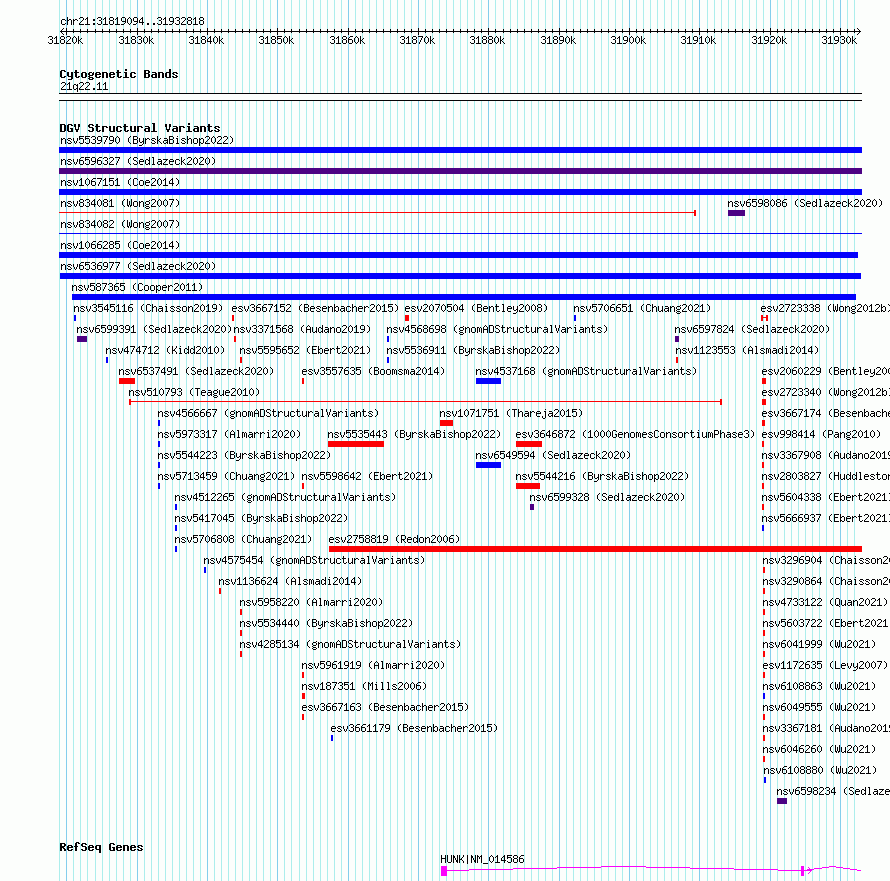Open nsv4575454 (gnomADStructuralVariants) variant
This screenshot has width=890, height=881.
coord(314,560)
